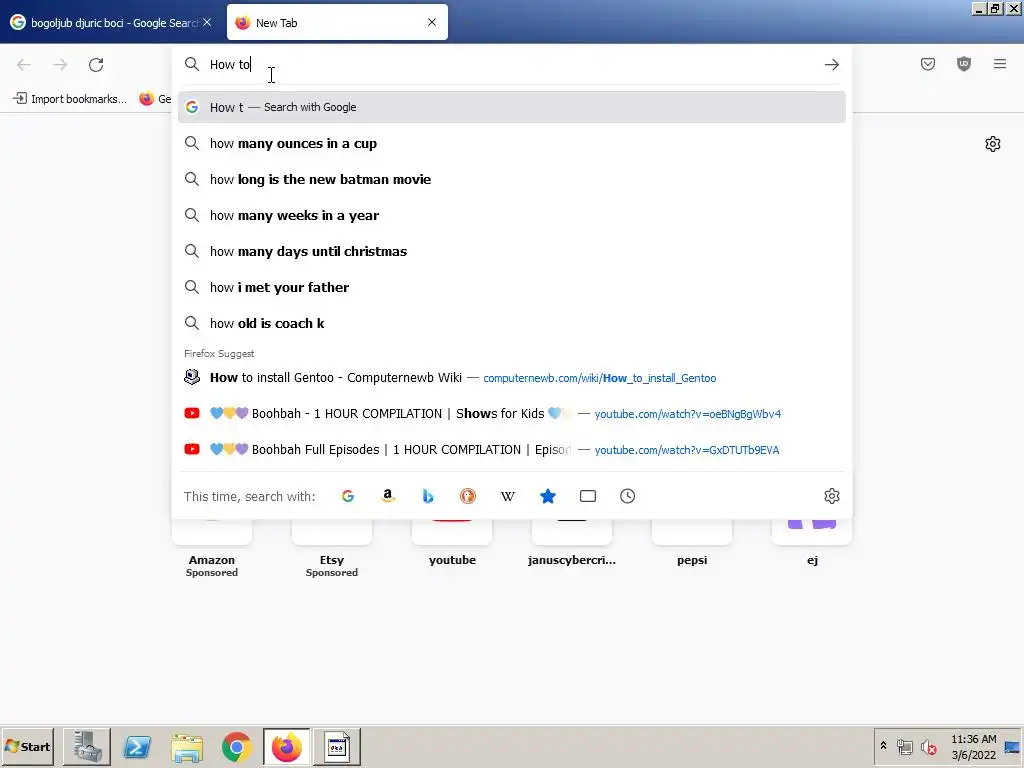
Task: Open the ej shortcut tile
Action: point(812,543)
